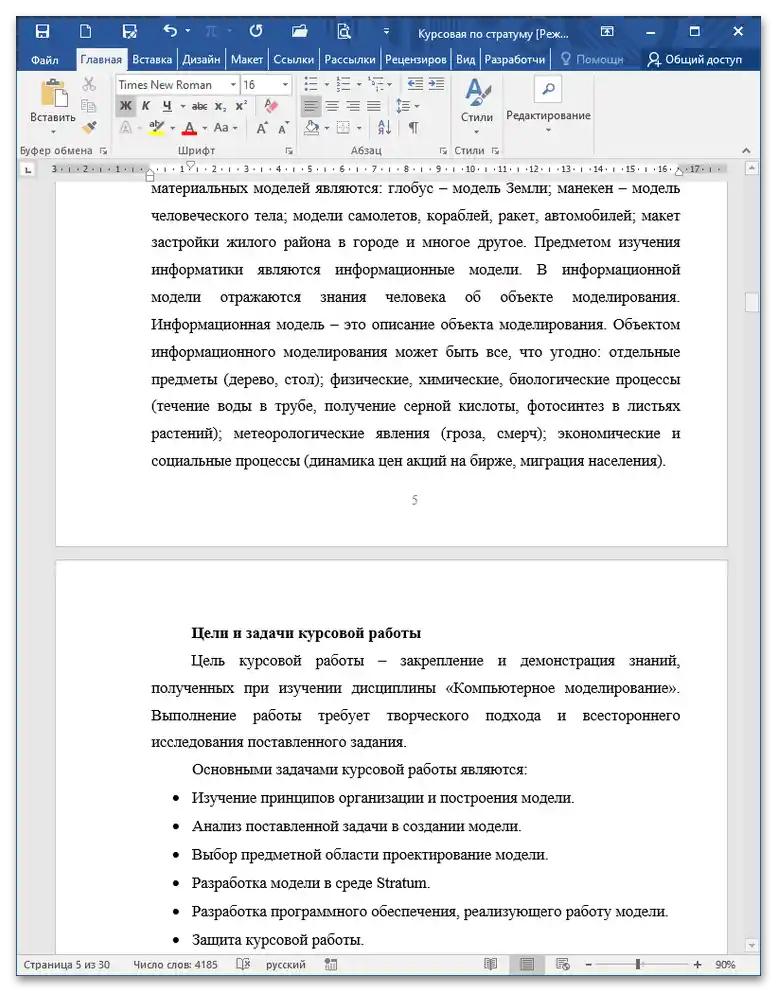This screenshot has height=992, width=777.
Task: Align the text to the right
Action: (x=353, y=106)
